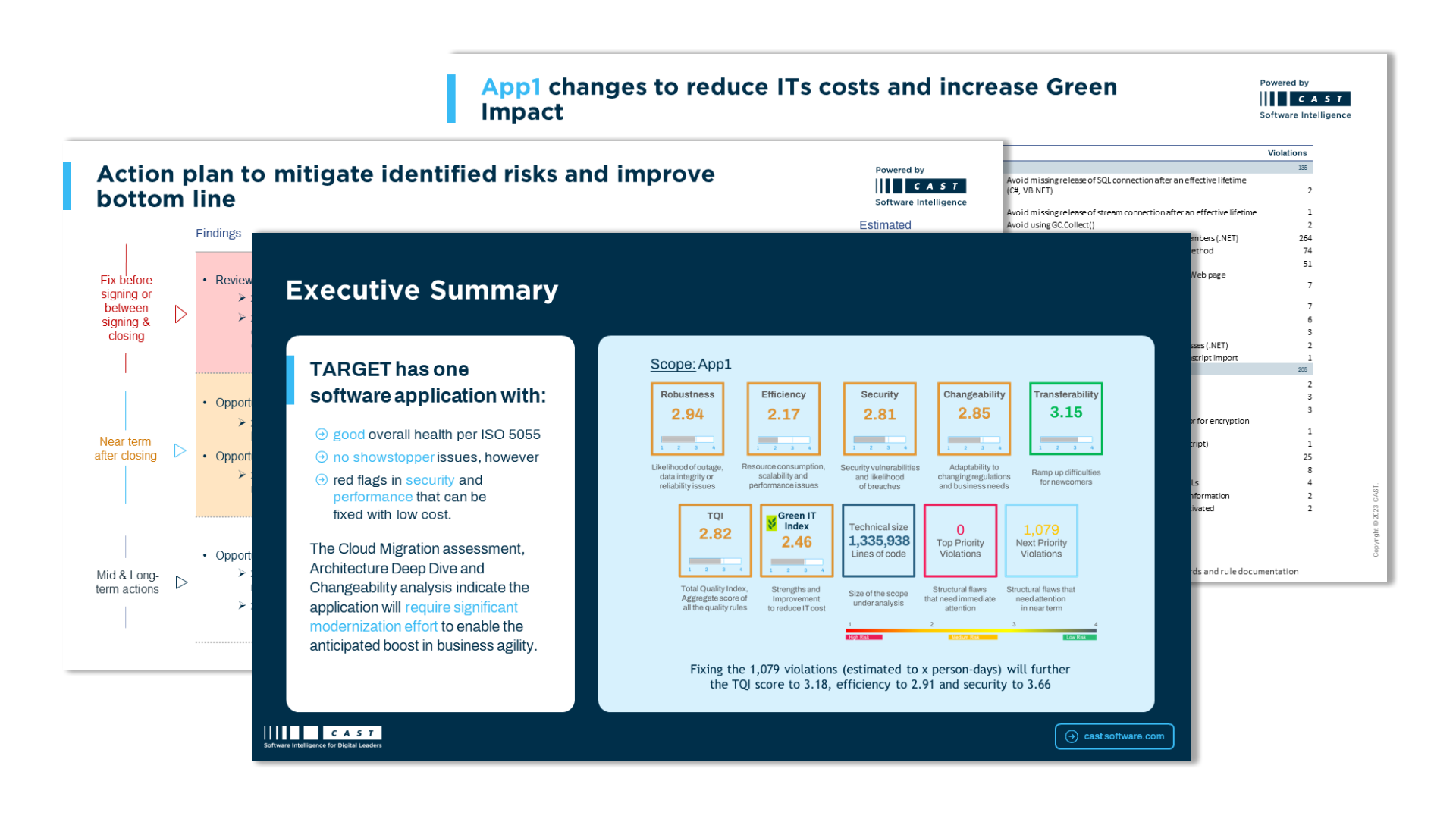
Task: Click the highlighted word 'performance' in summary
Action: click(372, 497)
